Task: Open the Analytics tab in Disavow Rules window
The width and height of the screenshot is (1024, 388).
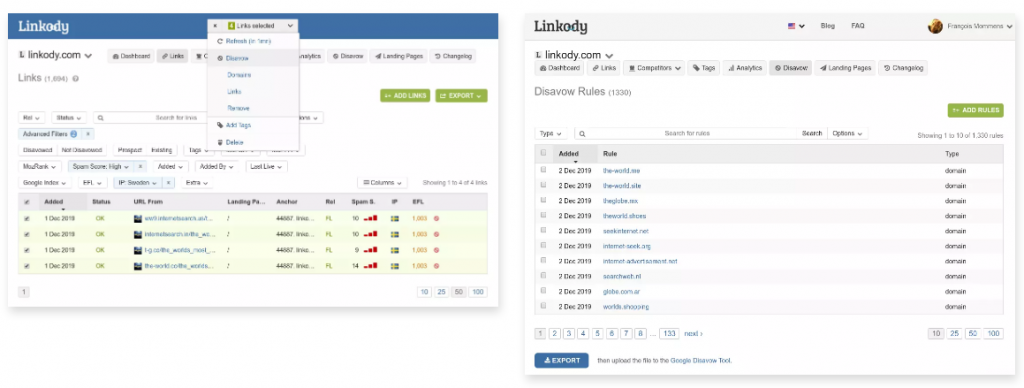Action: click(x=744, y=68)
